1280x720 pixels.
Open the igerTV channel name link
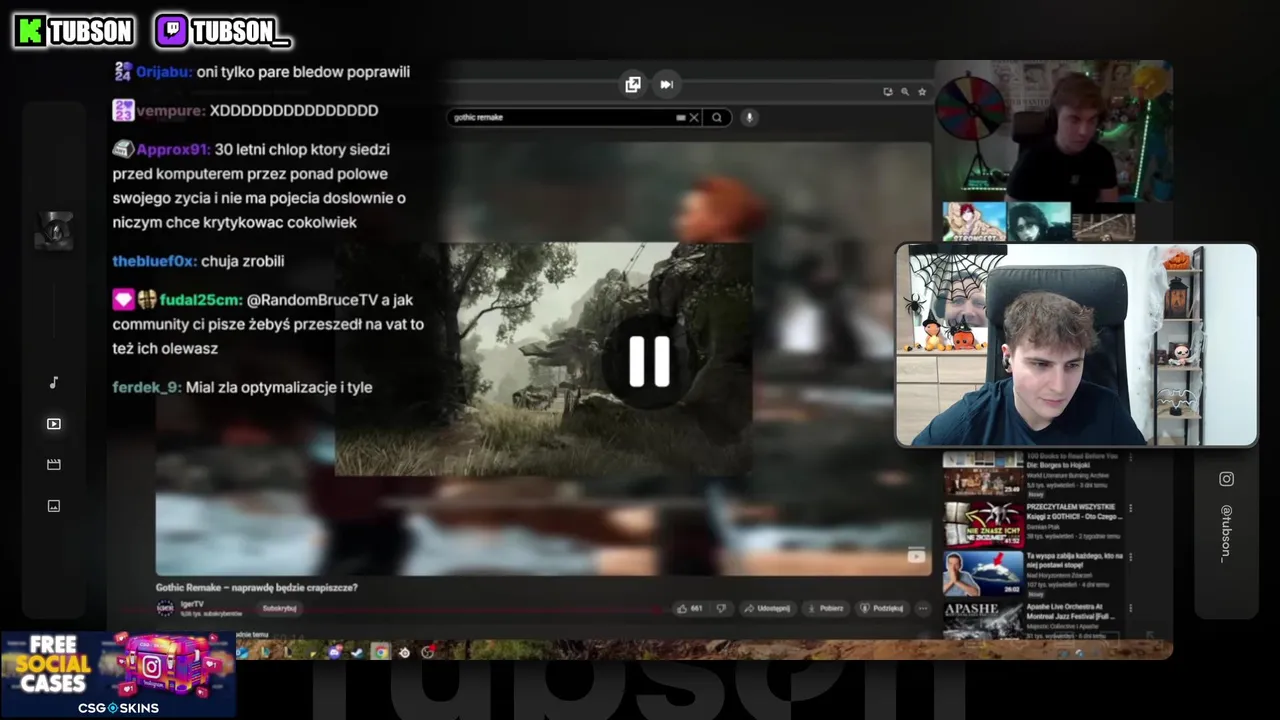(x=192, y=604)
